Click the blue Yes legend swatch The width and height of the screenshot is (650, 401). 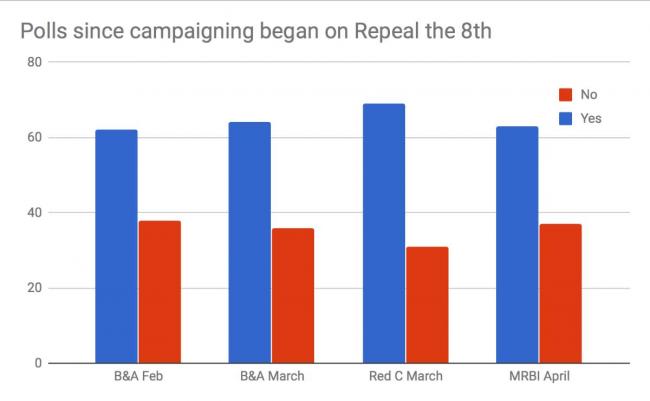(565, 118)
